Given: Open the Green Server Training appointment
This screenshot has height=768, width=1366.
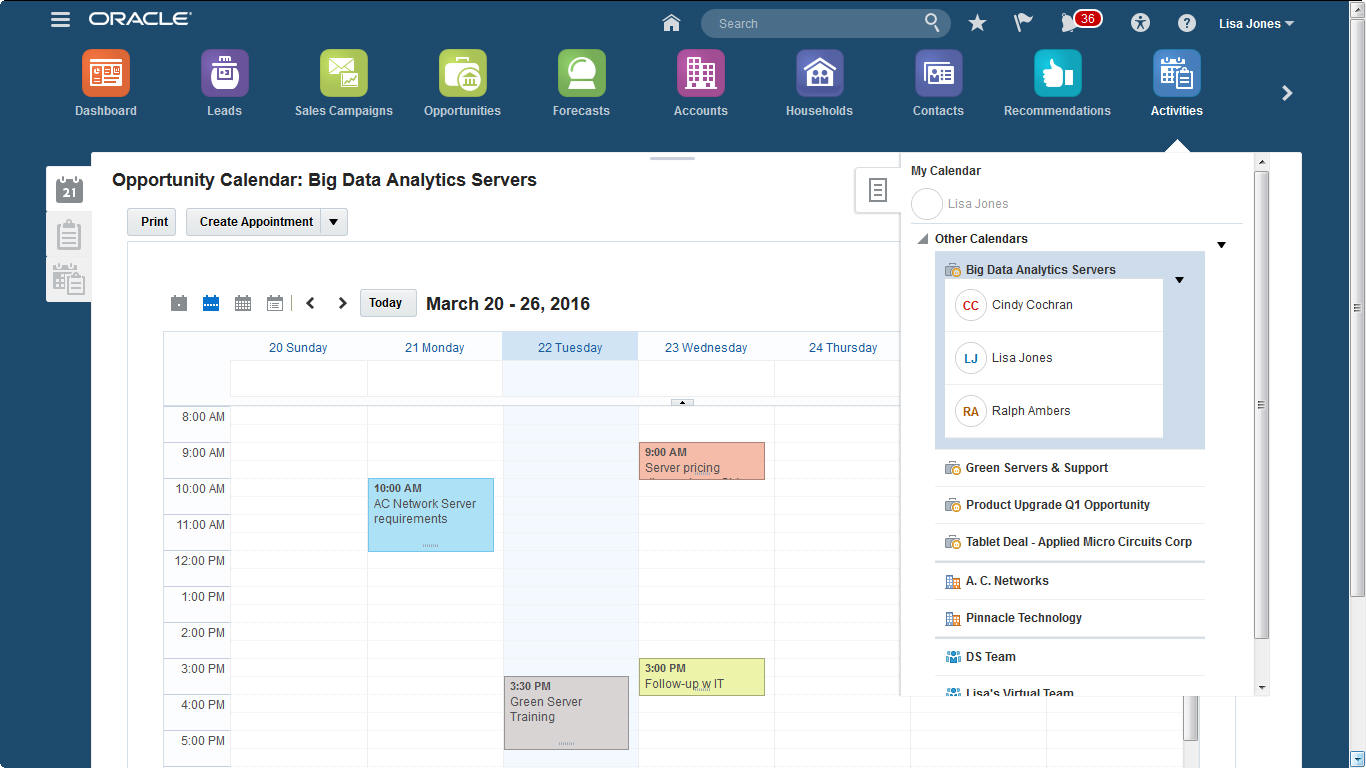Looking at the screenshot, I should point(567,713).
